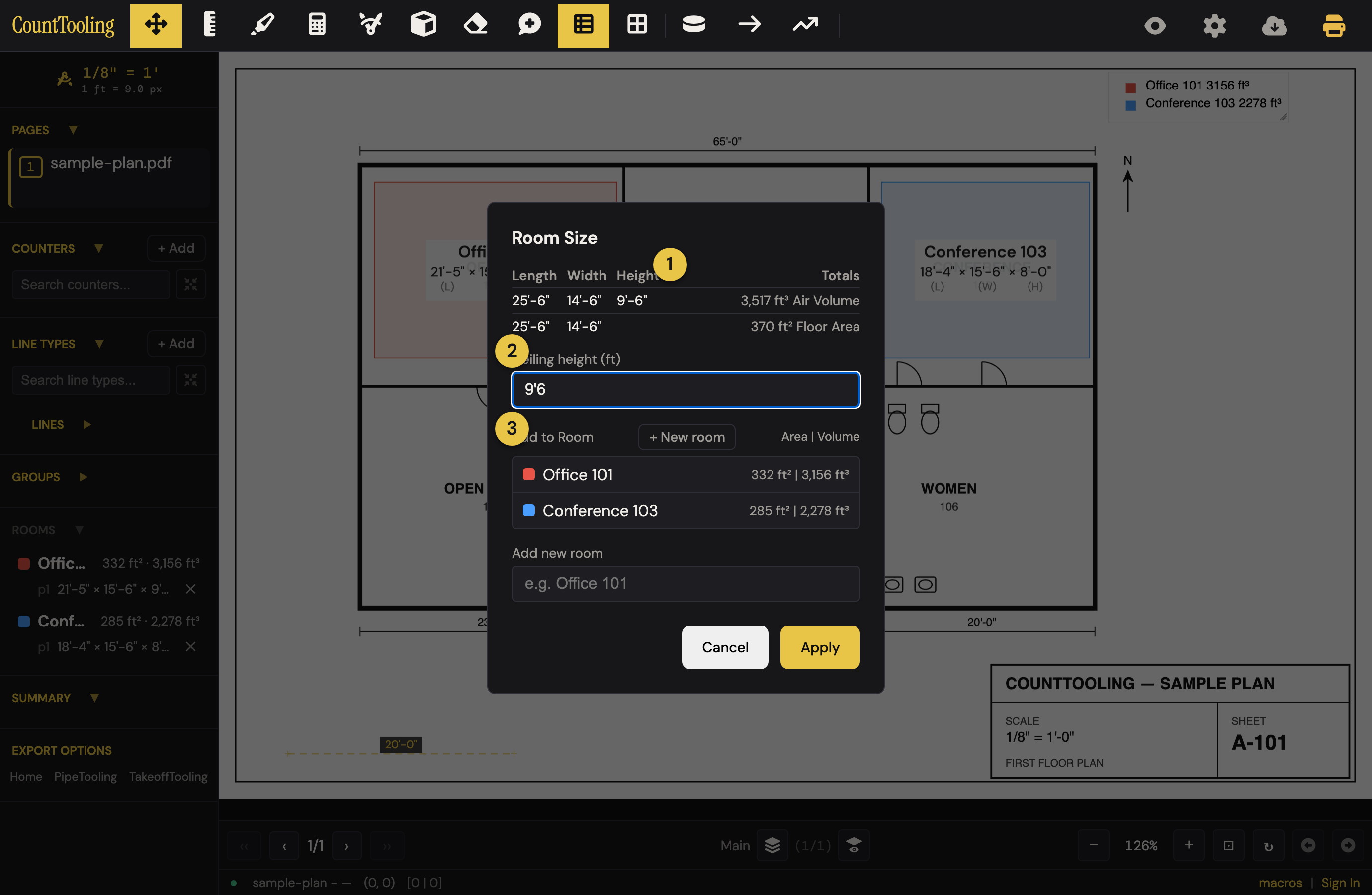Viewport: 1372px width, 895px height.
Task: Choose Conference 103 in room list
Action: (686, 510)
